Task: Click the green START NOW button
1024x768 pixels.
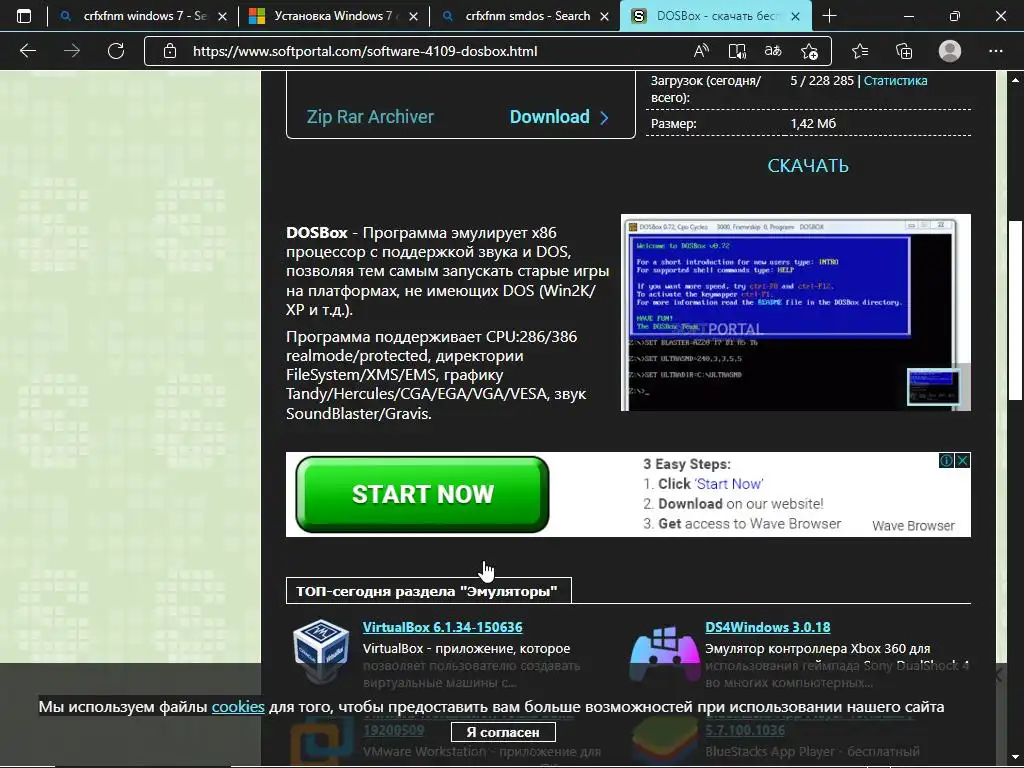Action: click(x=423, y=494)
